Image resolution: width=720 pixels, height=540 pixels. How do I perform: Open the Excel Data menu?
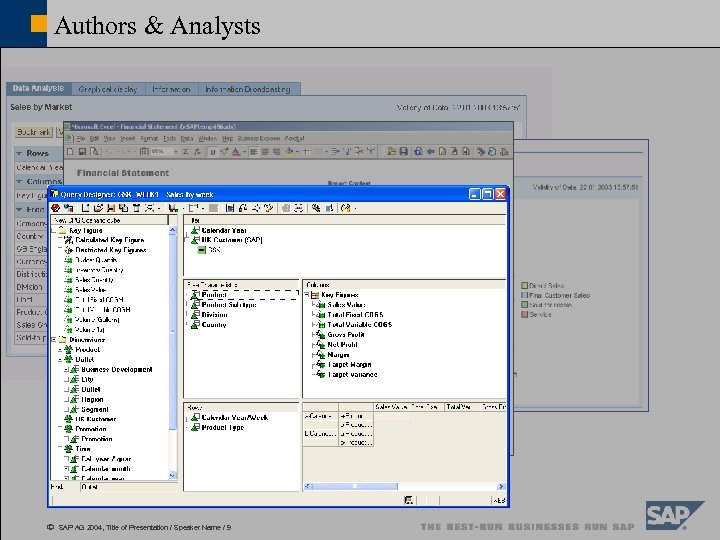186,138
